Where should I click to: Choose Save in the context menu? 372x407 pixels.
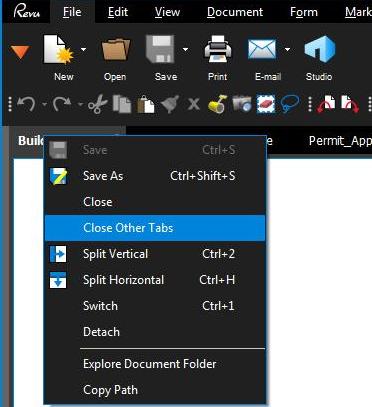(155, 150)
